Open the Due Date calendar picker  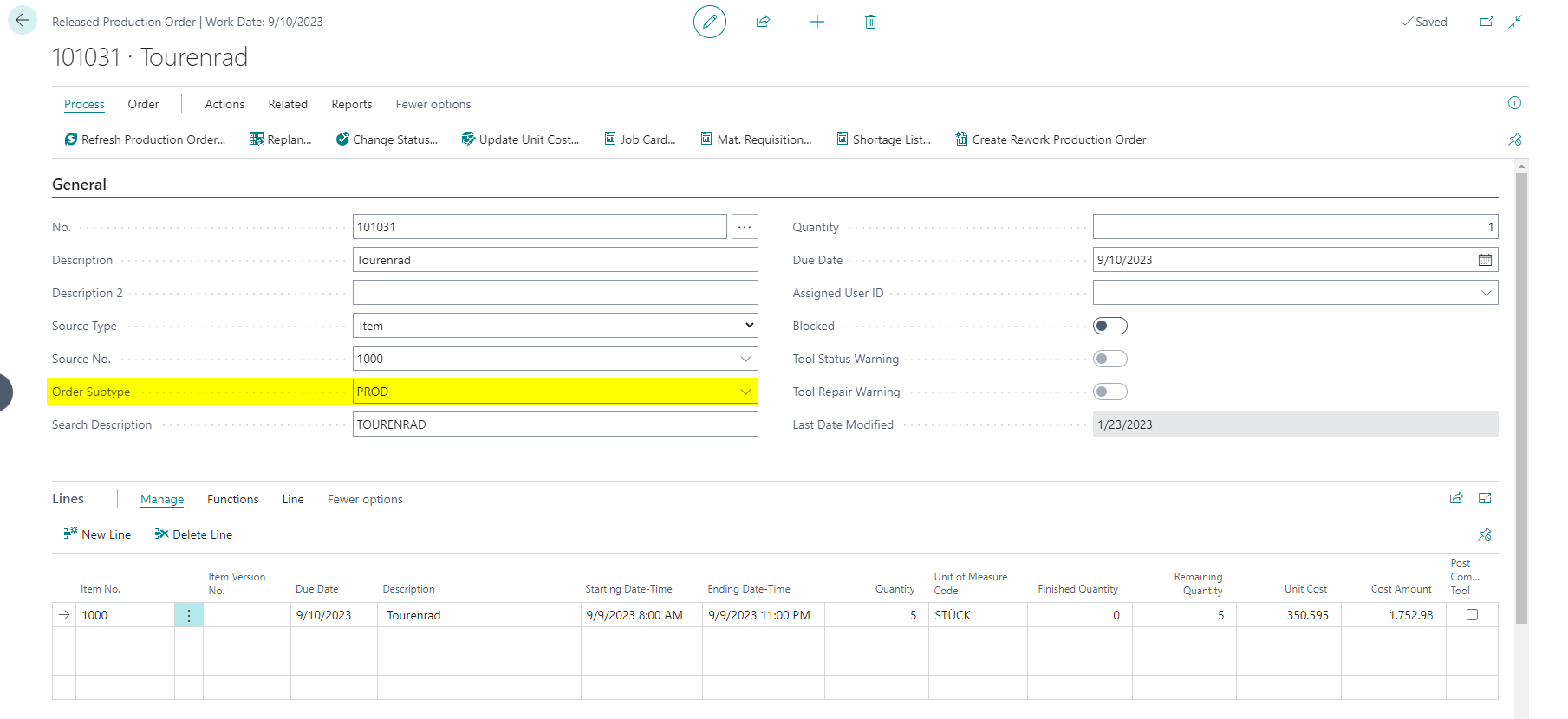click(x=1485, y=260)
